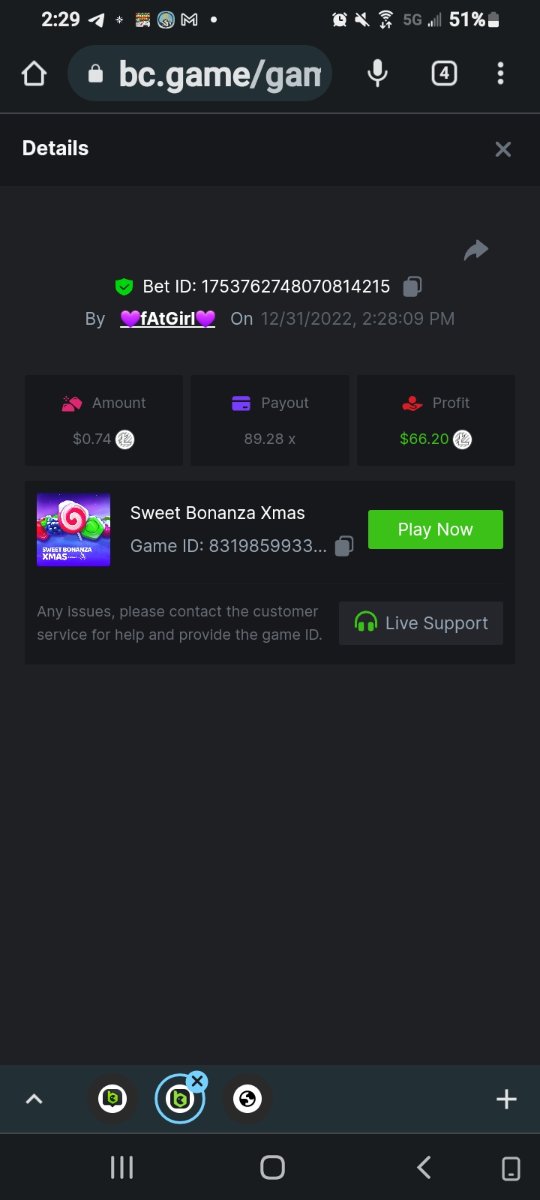Screen dimensions: 540x1200
Task: Open Android recent apps
Action: click(x=122, y=1167)
